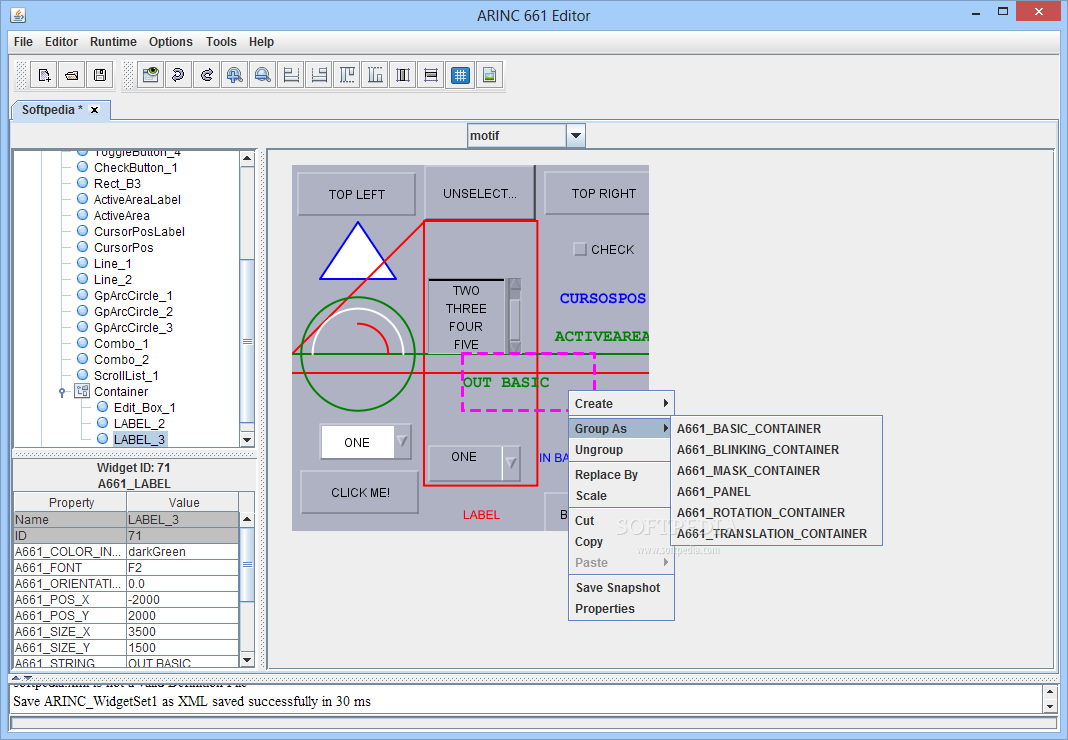Click the align right edges icon
The height and width of the screenshot is (740, 1068).
(x=319, y=75)
